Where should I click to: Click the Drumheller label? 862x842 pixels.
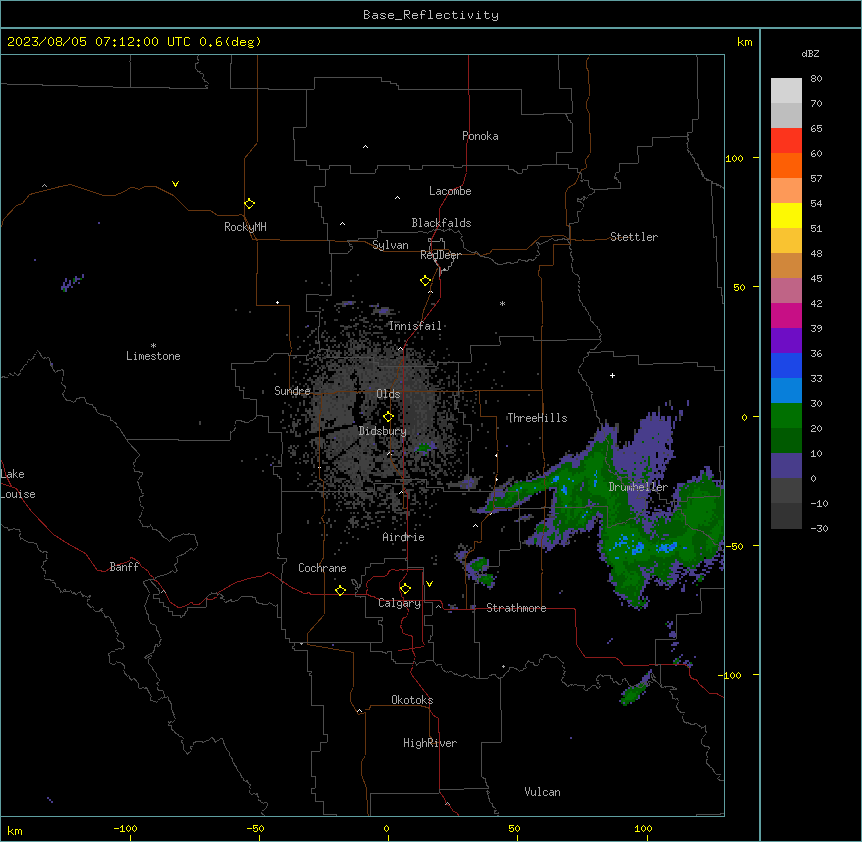tap(638, 487)
